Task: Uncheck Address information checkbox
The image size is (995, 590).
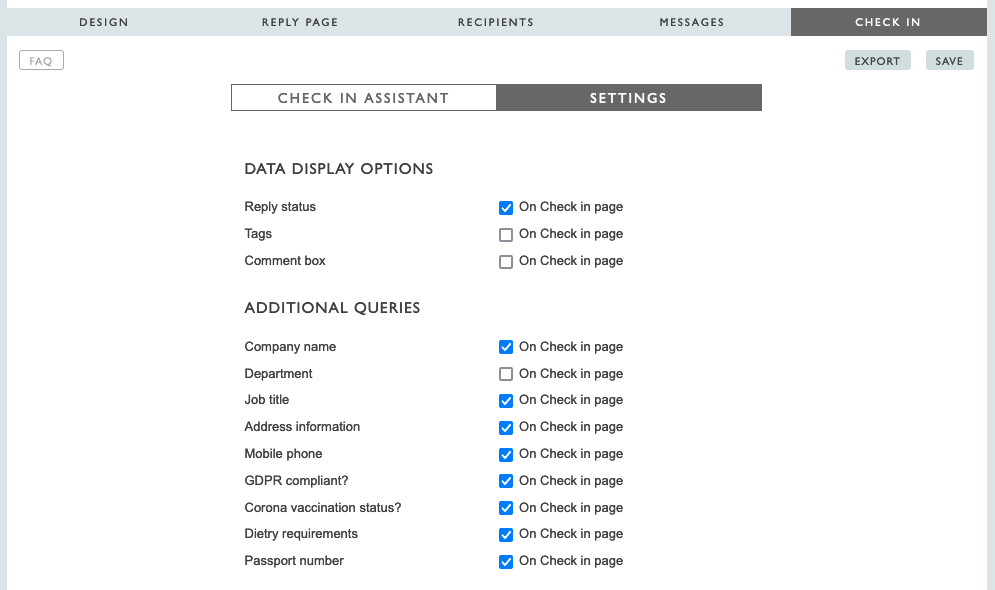Action: tap(506, 428)
